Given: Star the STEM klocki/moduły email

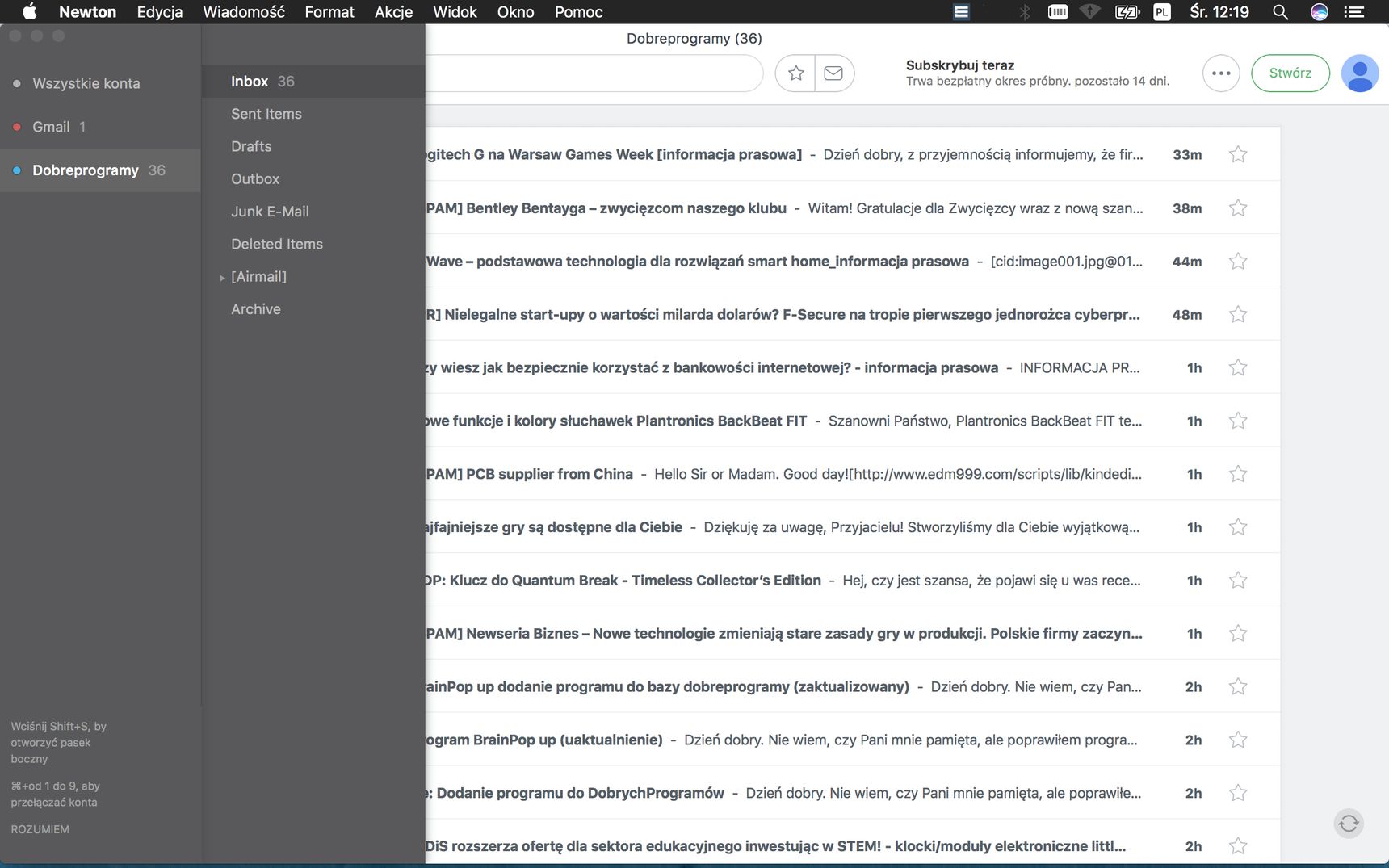Looking at the screenshot, I should click(1238, 845).
